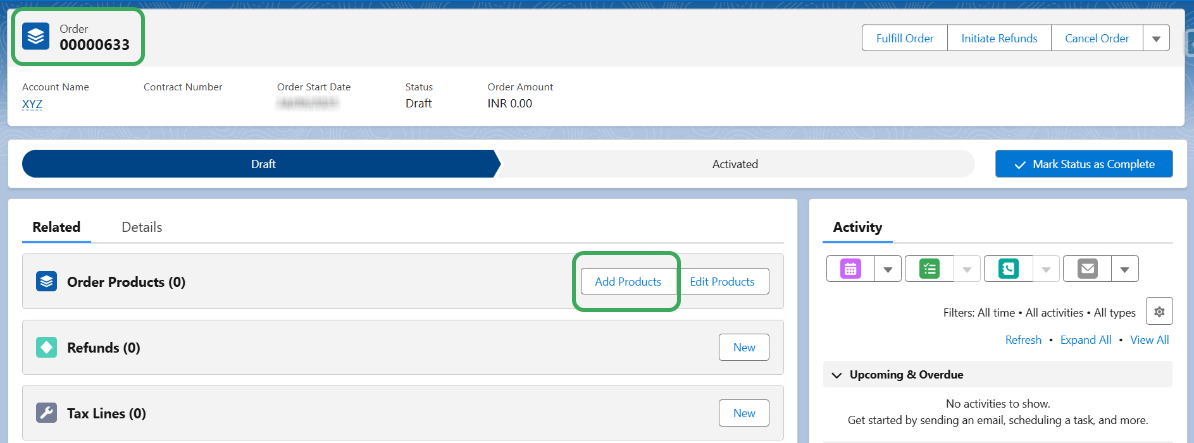
Task: Click Mark Status as Complete button
Action: (x=1084, y=164)
